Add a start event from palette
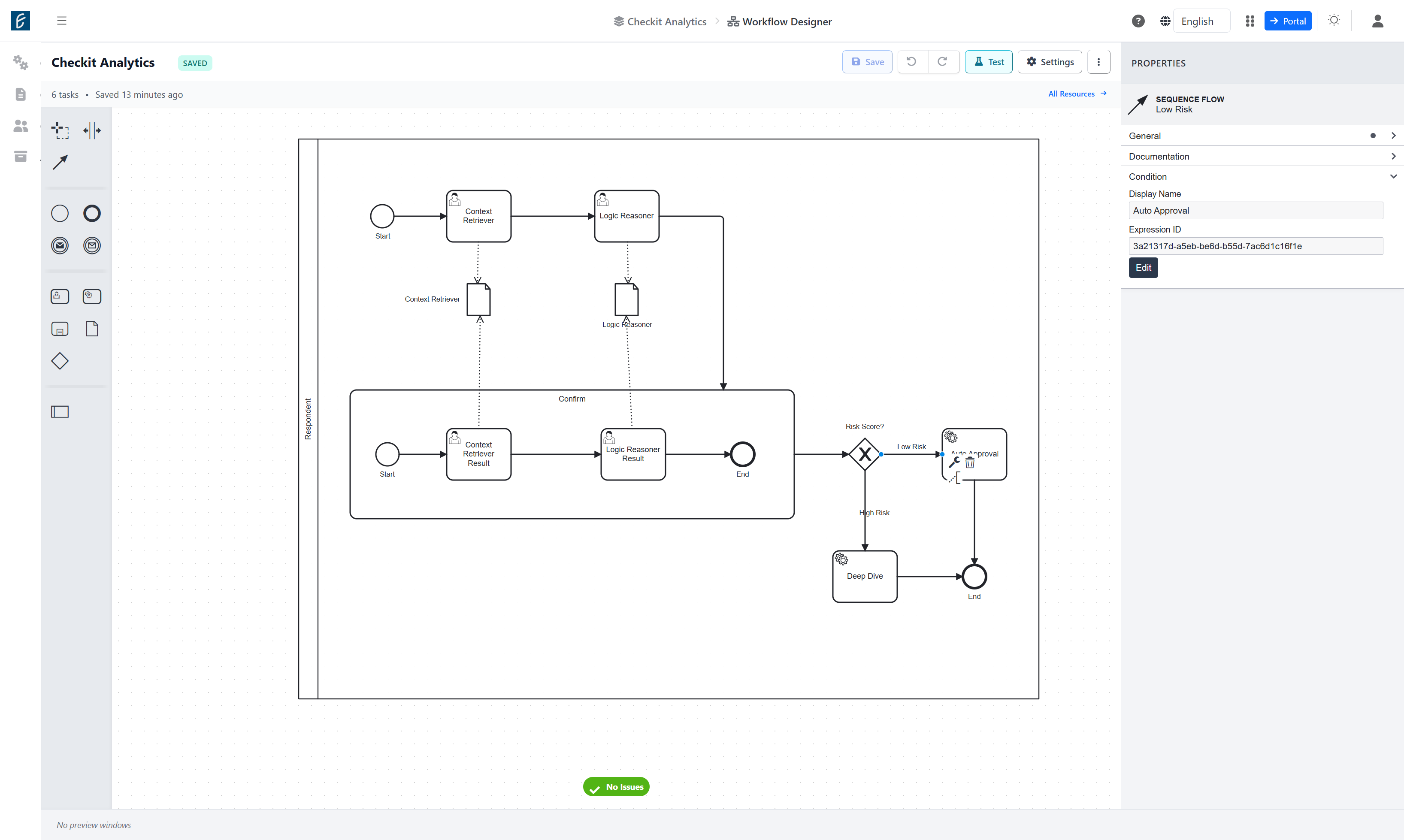Image resolution: width=1404 pixels, height=840 pixels. point(60,213)
